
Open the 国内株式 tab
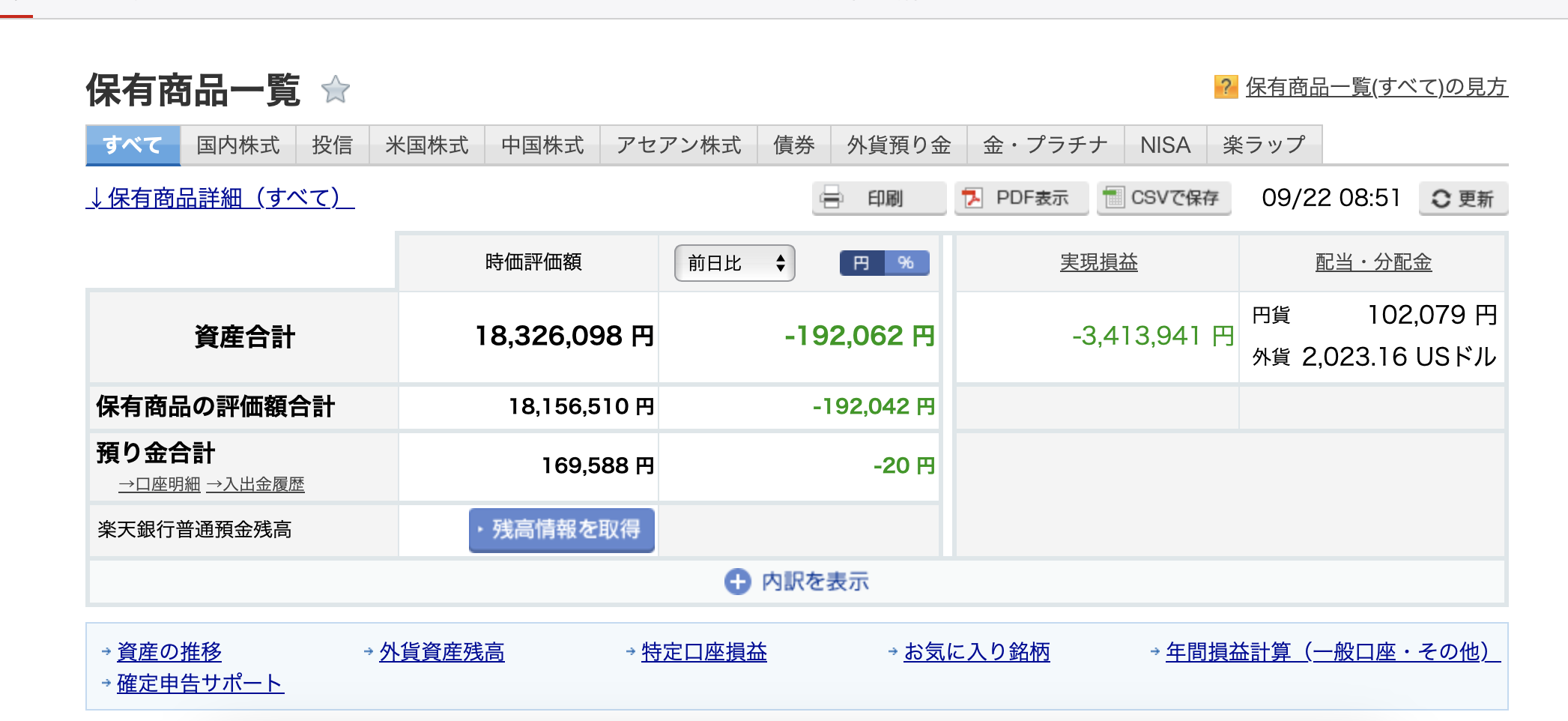238,145
